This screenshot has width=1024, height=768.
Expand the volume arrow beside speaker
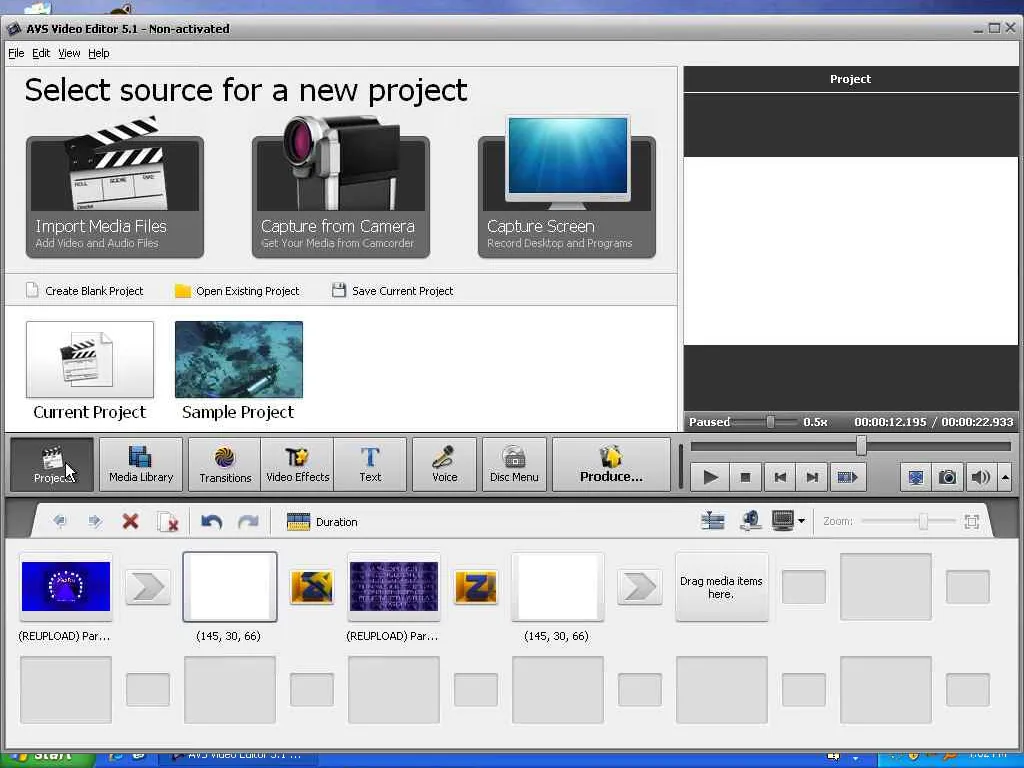coord(1005,477)
